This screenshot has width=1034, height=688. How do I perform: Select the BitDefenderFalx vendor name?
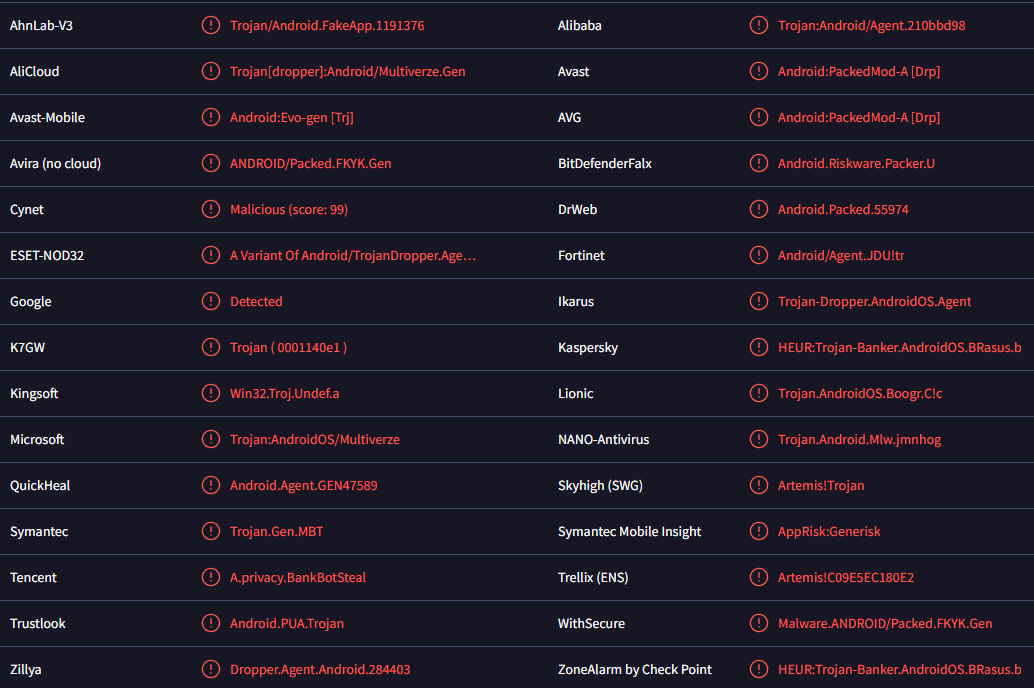click(604, 164)
